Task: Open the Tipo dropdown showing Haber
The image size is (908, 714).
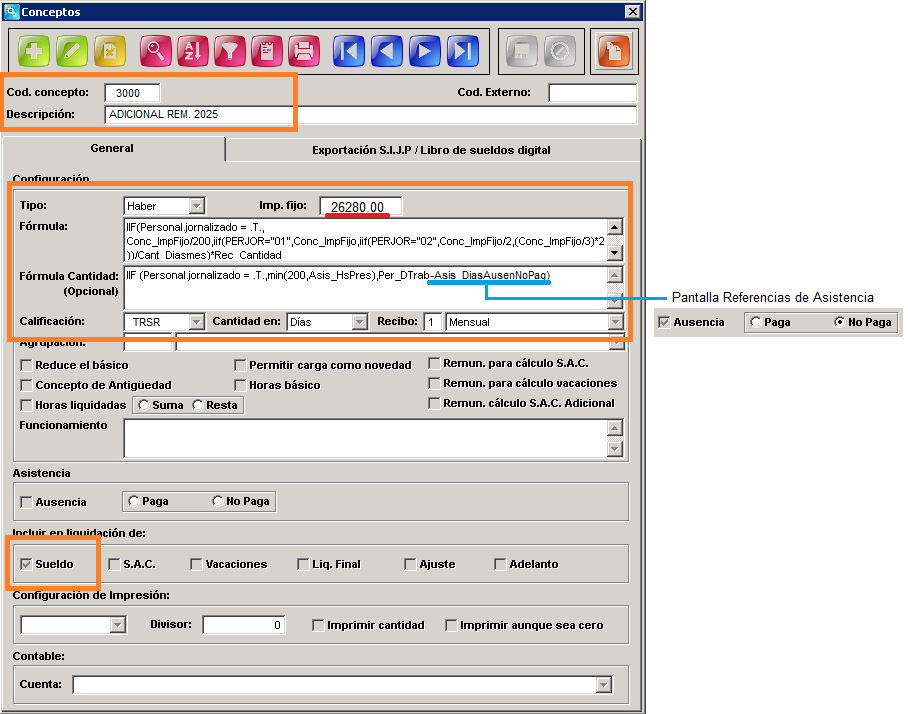Action: pos(197,206)
